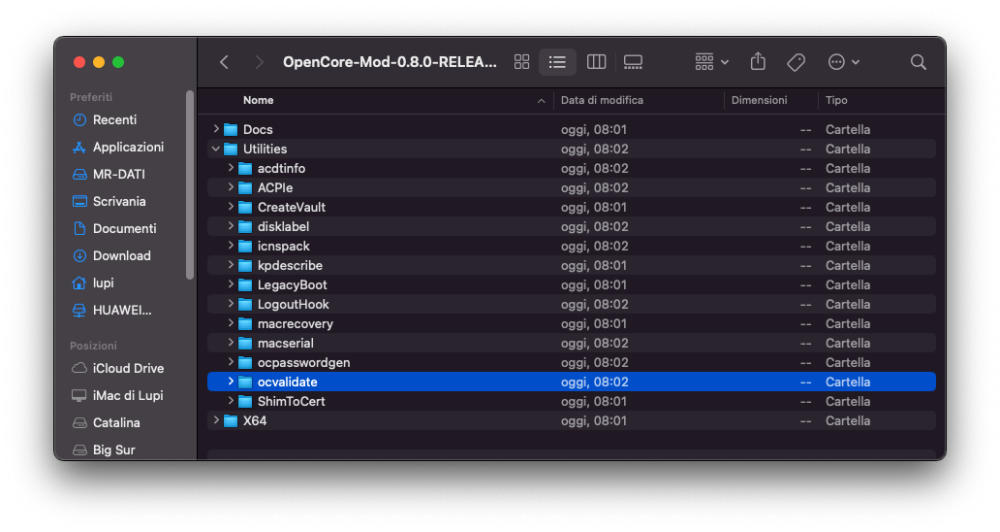This screenshot has height=532, width=1000.
Task: Switch to gallery view
Action: point(633,62)
